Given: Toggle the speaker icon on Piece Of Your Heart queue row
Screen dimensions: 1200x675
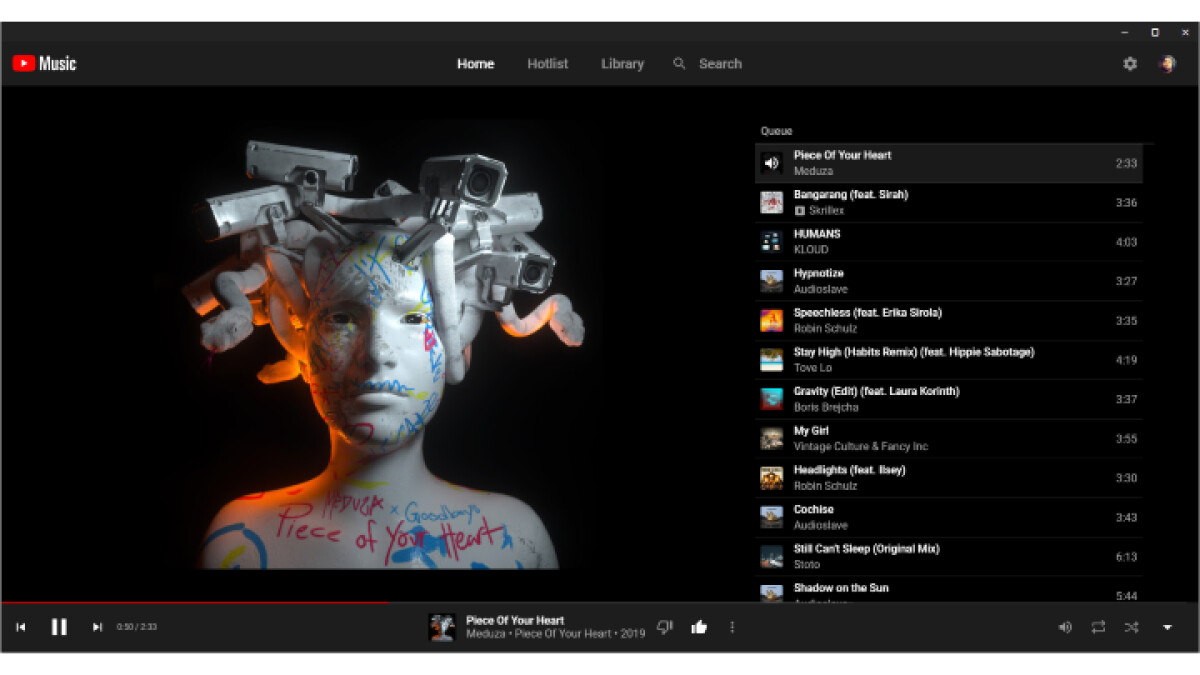Looking at the screenshot, I should click(771, 163).
